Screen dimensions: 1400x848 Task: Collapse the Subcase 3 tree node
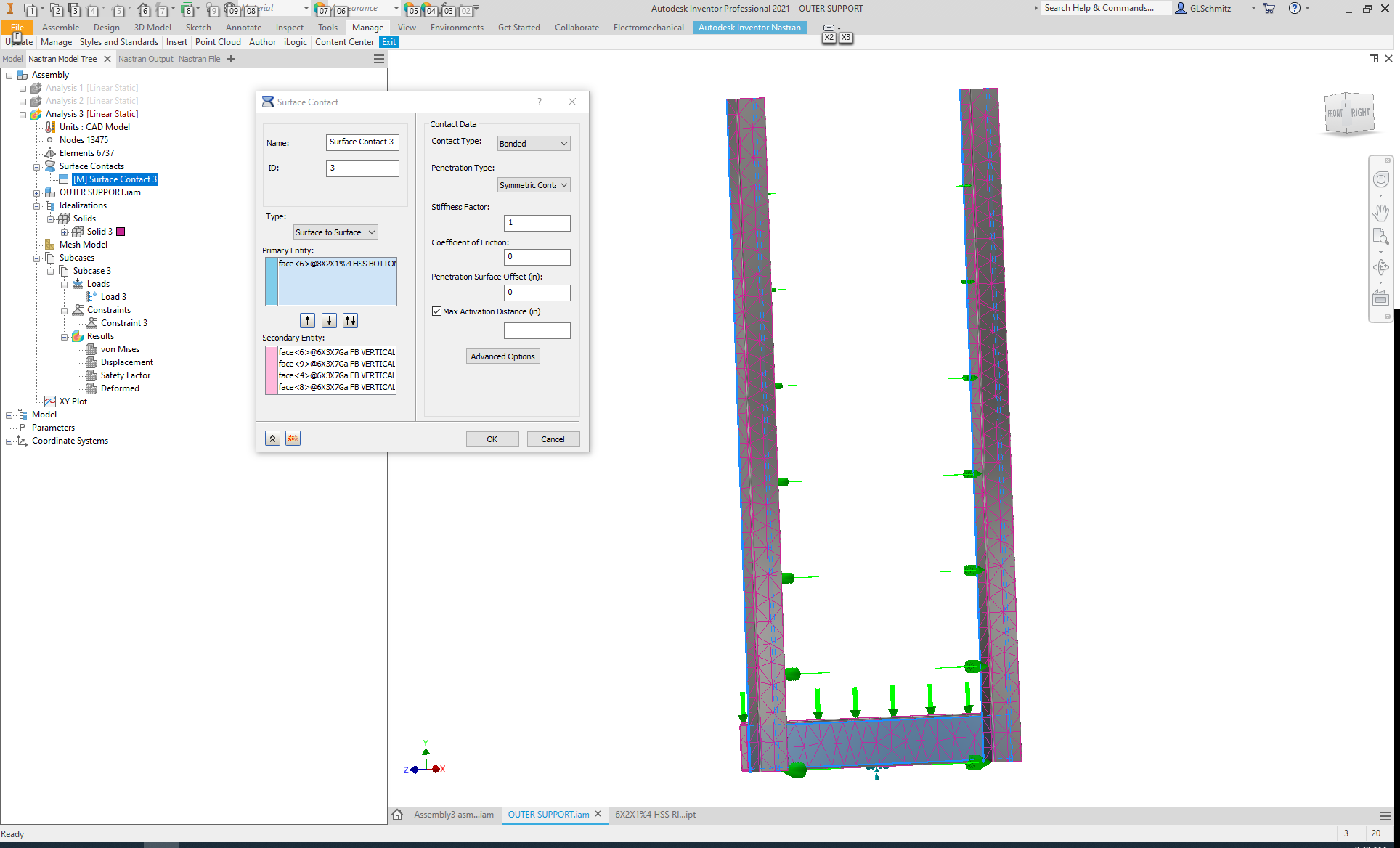pyautogui.click(x=51, y=272)
